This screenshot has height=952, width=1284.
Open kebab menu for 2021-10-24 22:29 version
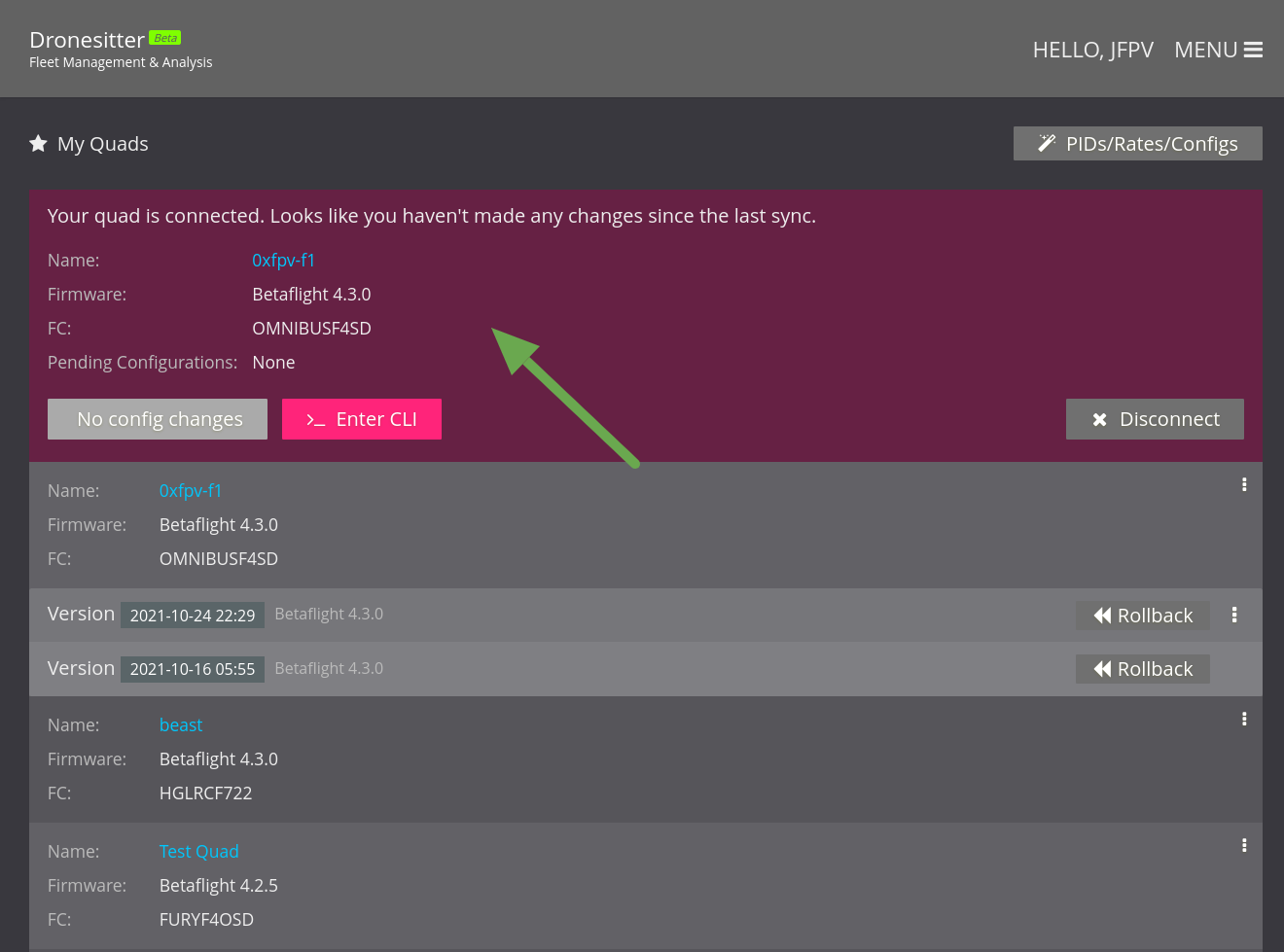[x=1234, y=616]
